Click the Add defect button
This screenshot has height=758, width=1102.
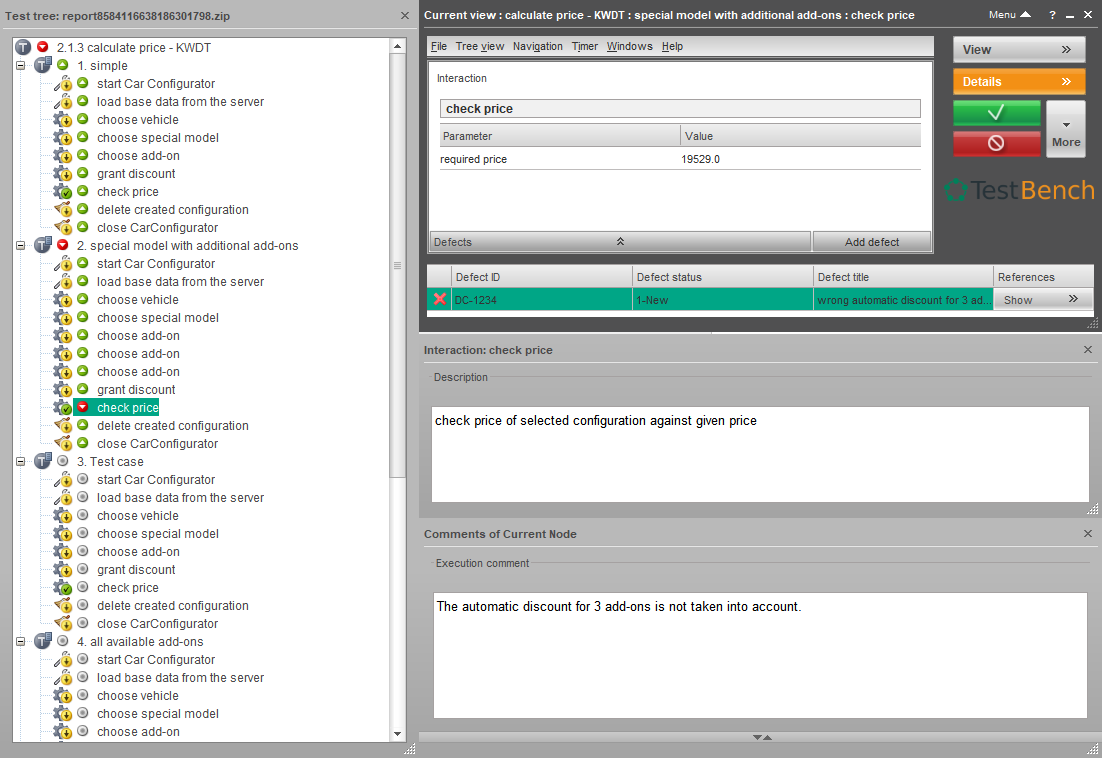tap(871, 242)
